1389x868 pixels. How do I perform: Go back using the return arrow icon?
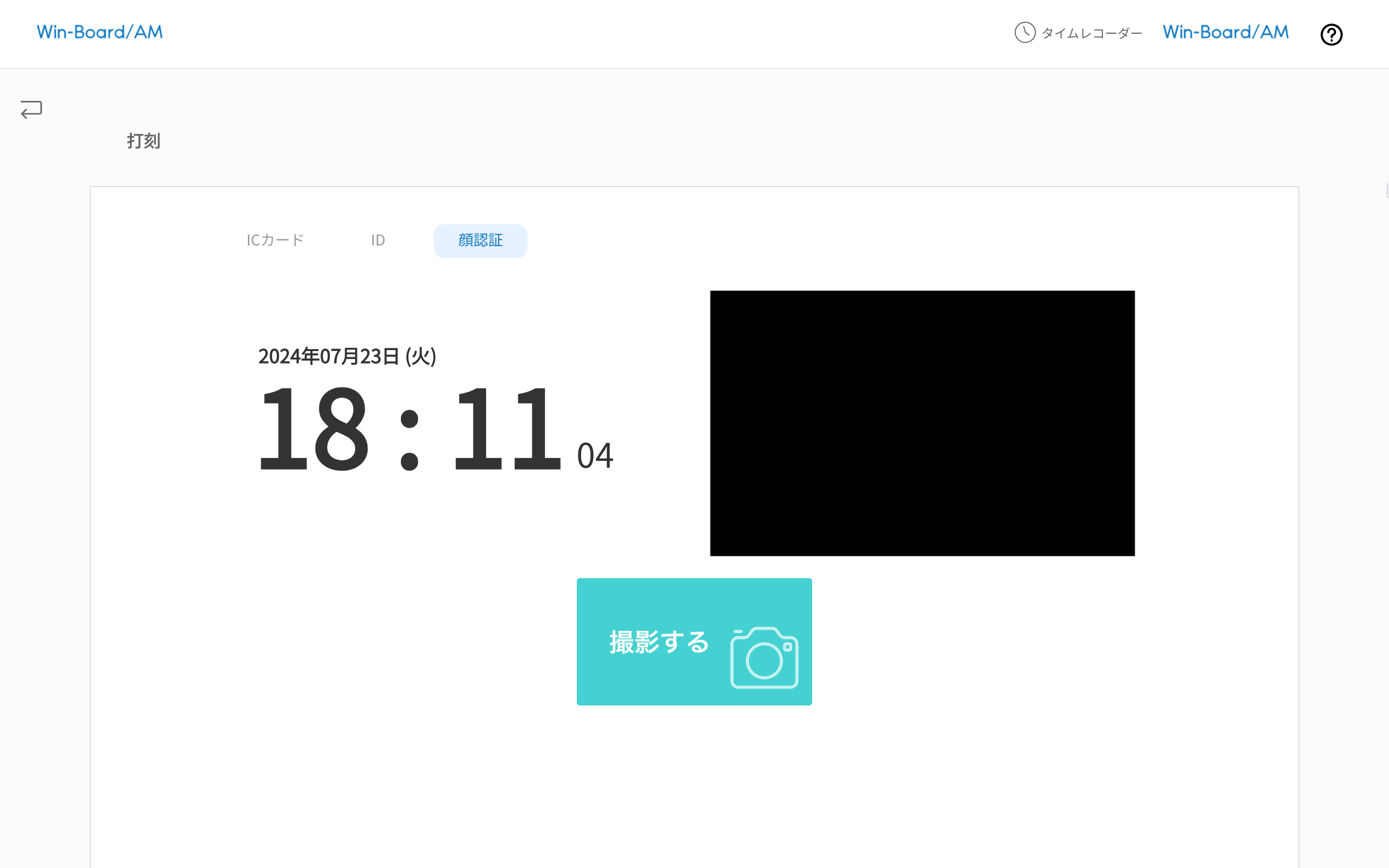click(30, 109)
